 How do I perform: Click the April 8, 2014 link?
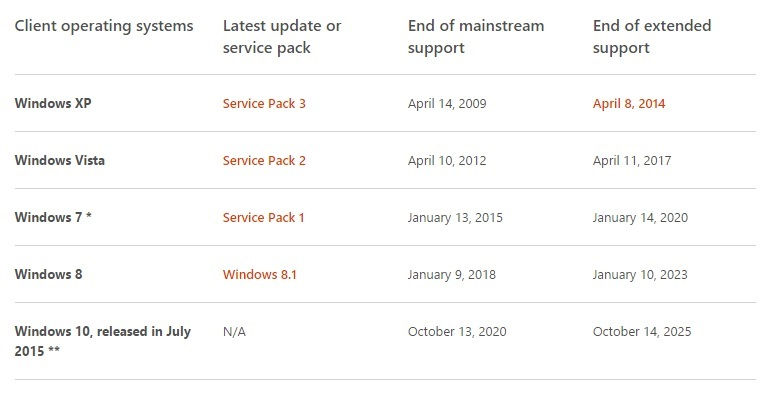click(x=629, y=103)
